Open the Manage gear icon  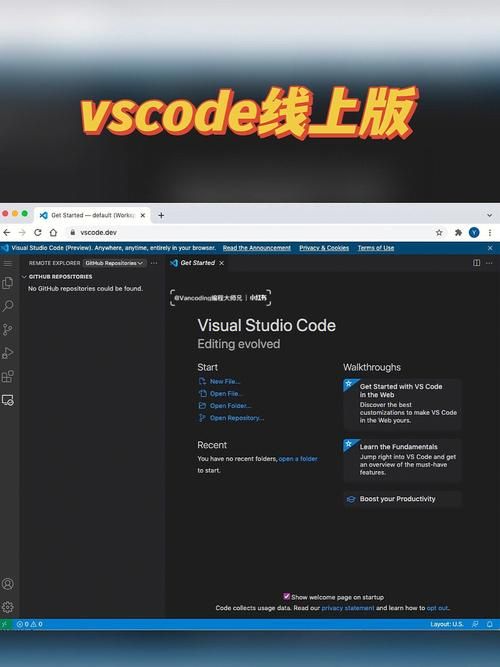(8, 607)
